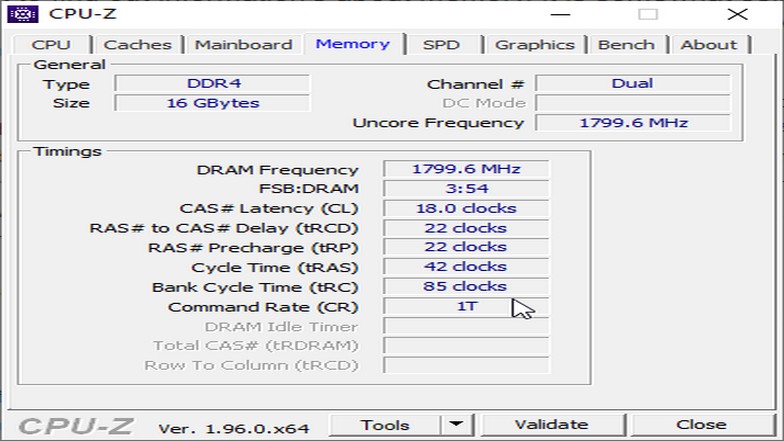Viewport: 784px width, 441px height.
Task: Click the Tools button
Action: point(385,425)
